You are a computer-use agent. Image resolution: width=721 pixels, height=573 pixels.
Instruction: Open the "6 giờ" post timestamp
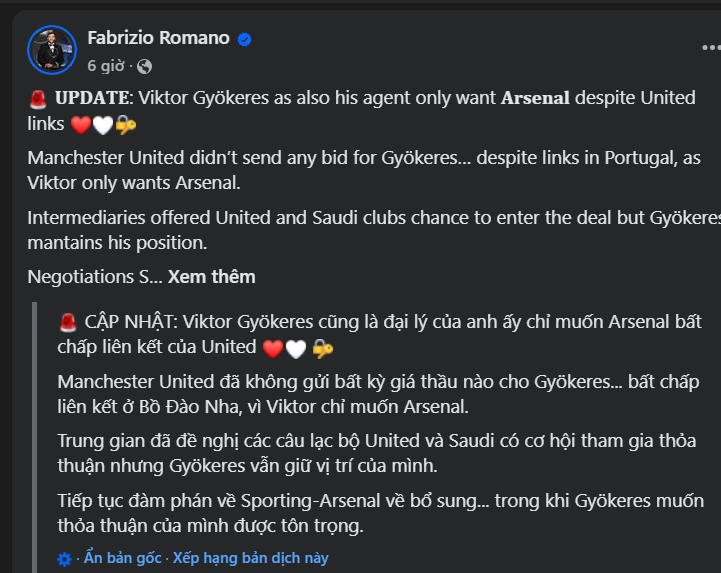106,66
